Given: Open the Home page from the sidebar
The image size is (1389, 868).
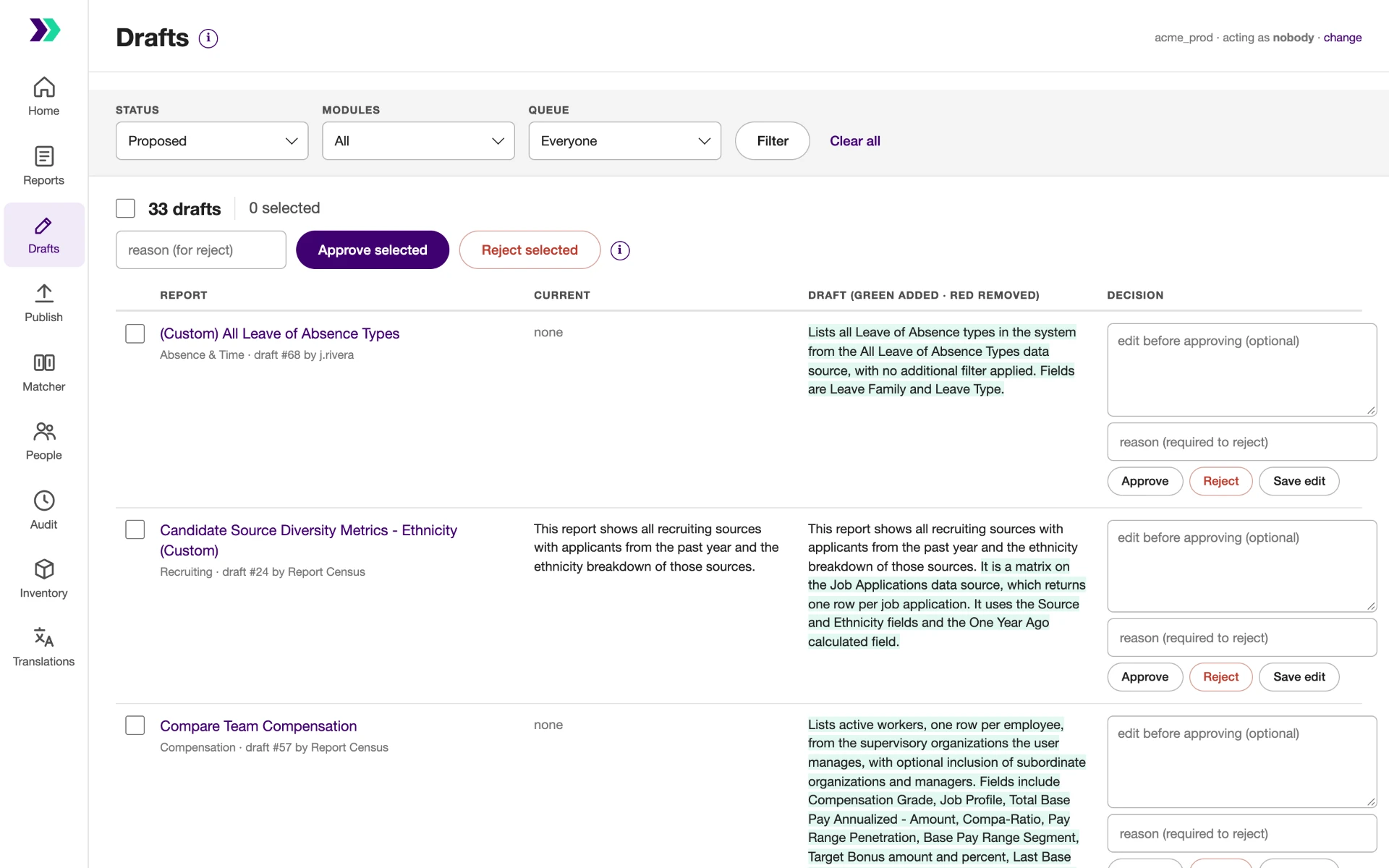Looking at the screenshot, I should click(44, 96).
